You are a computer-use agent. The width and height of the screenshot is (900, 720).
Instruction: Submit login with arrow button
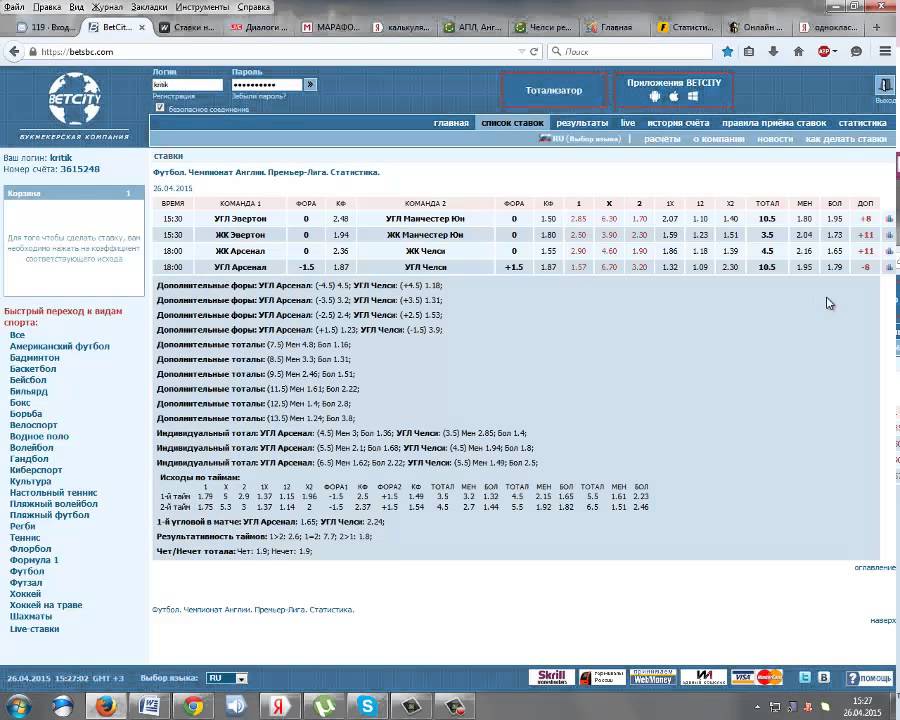tap(310, 84)
